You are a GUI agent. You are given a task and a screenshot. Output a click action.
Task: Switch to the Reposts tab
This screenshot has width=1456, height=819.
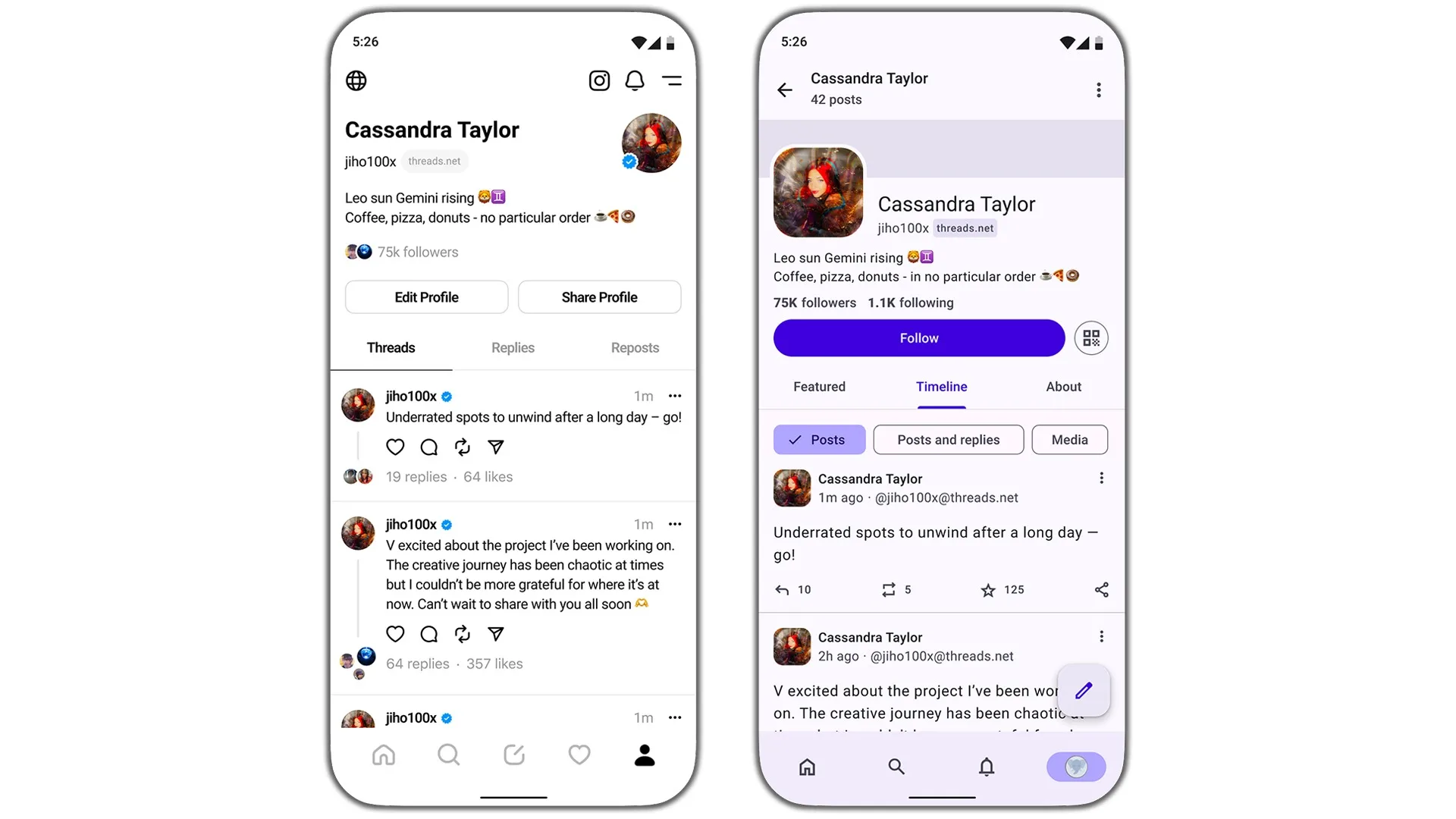[635, 347]
